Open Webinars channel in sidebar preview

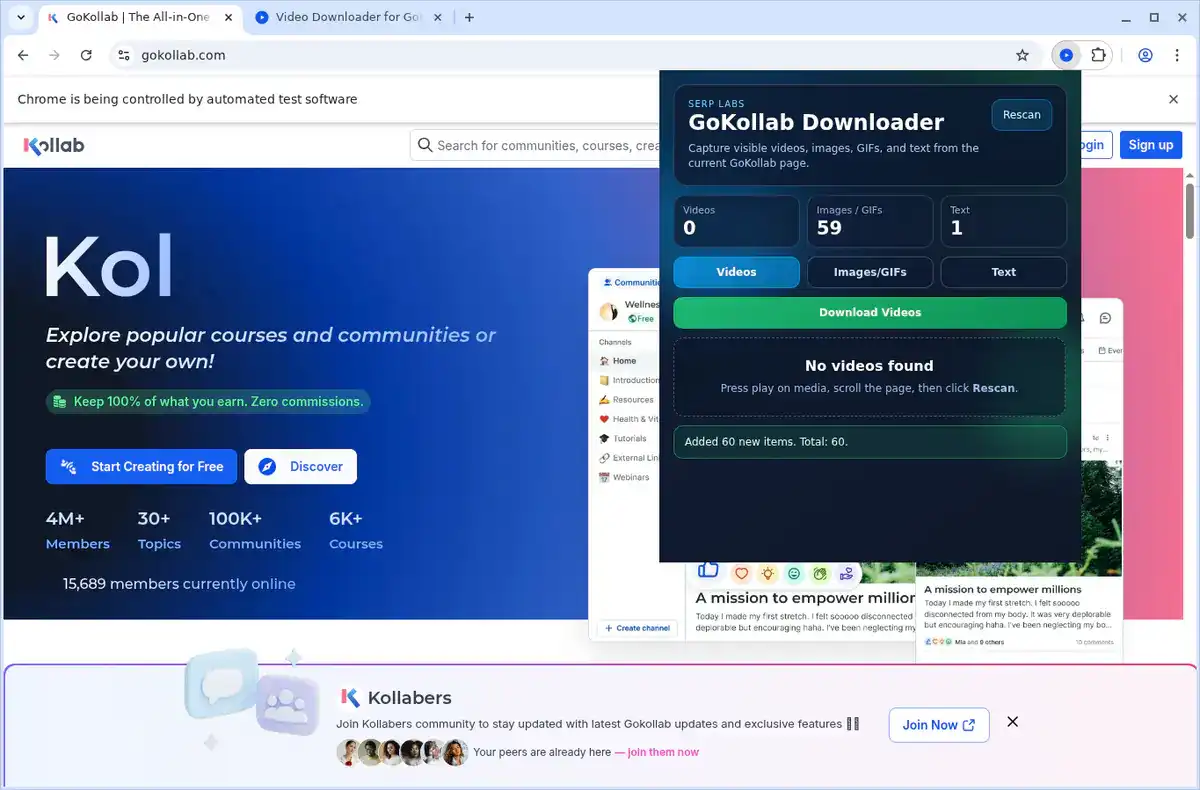coord(630,477)
